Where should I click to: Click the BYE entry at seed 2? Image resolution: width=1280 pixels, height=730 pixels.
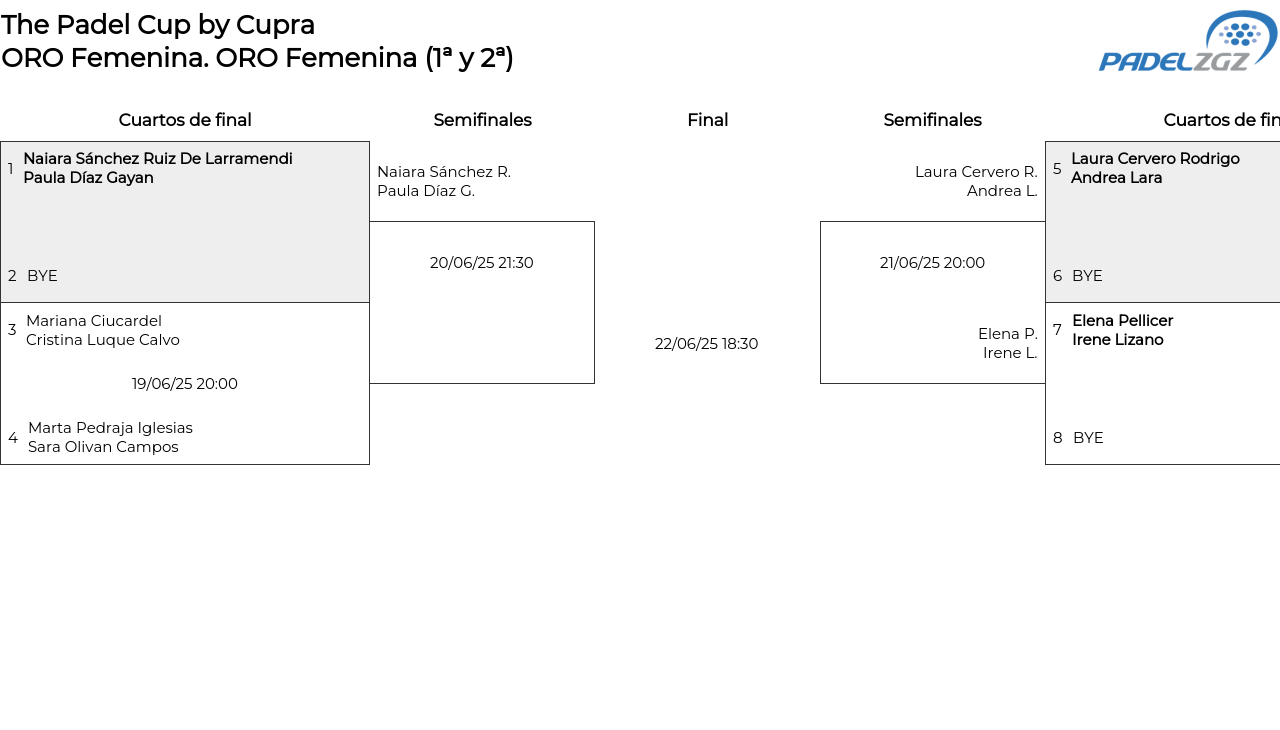42,276
